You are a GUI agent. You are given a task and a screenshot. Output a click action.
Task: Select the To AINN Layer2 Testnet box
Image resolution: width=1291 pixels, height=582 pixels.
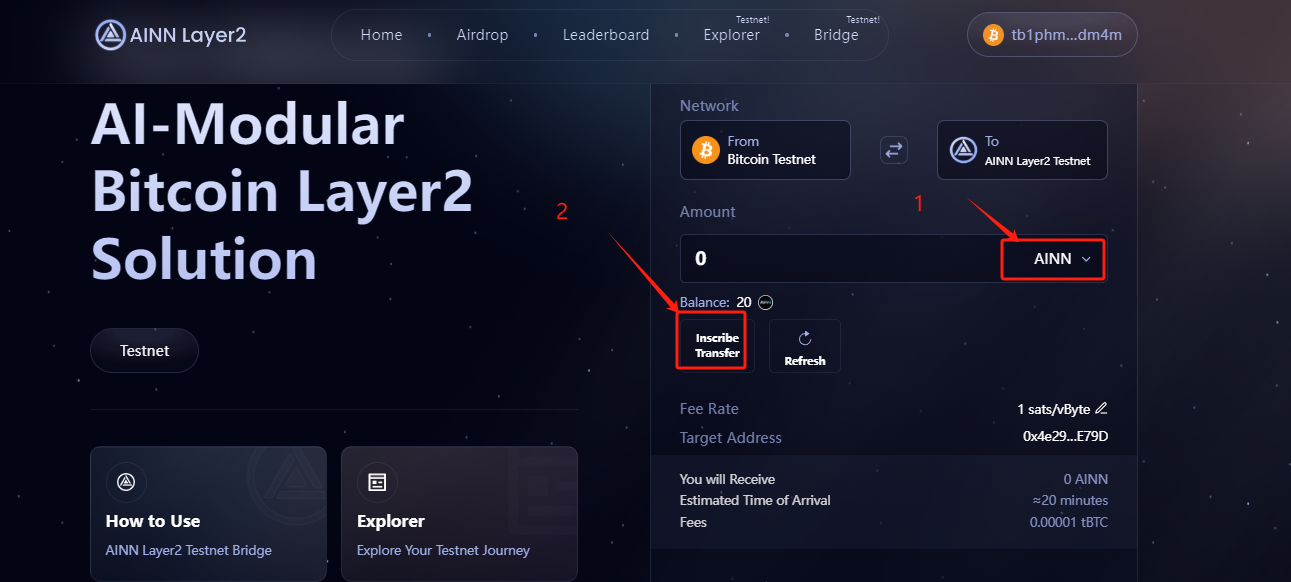click(1022, 150)
